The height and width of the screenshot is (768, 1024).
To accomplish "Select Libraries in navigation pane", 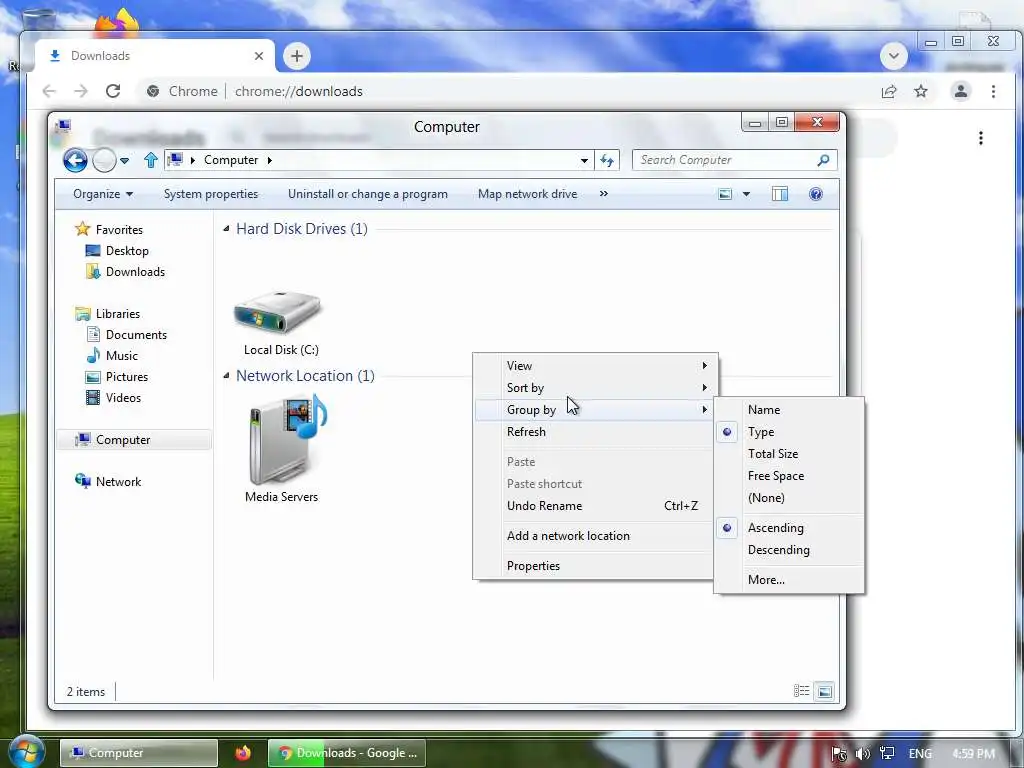I will pyautogui.click(x=118, y=313).
